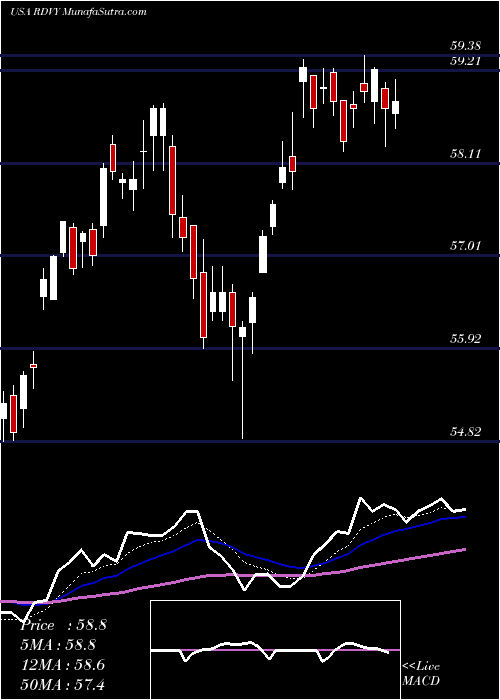Select the 59.21 price level label

[465, 61]
